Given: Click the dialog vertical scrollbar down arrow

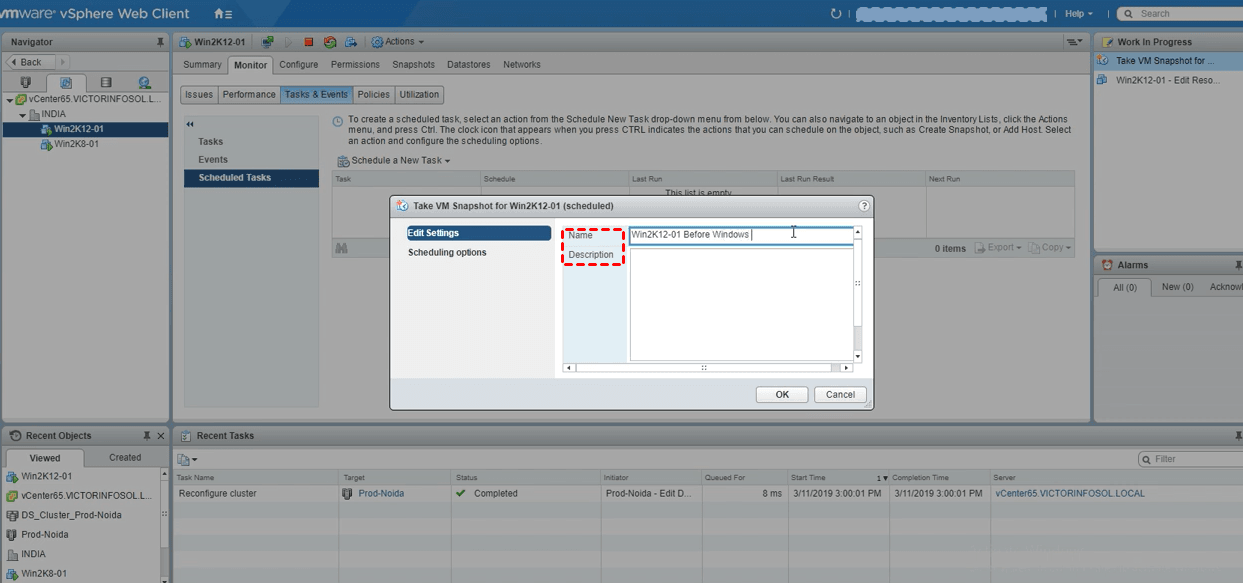Looking at the screenshot, I should click(858, 356).
